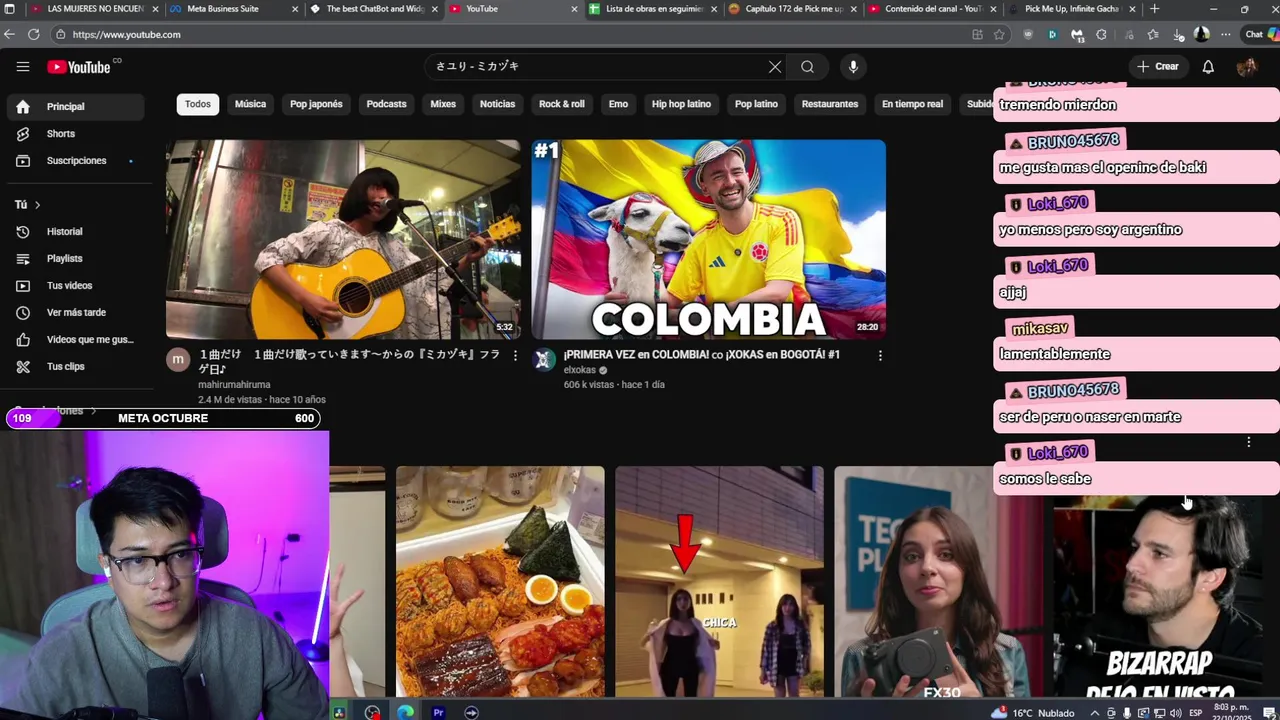Run the search with the magnifier icon
1280x720 pixels.
[x=807, y=67]
